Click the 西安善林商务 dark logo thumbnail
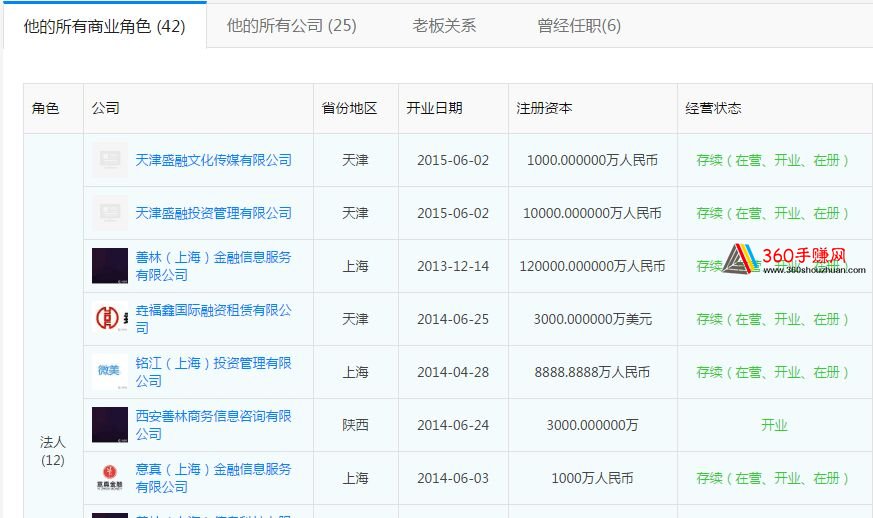Screen dimensions: 873x518 [110, 424]
